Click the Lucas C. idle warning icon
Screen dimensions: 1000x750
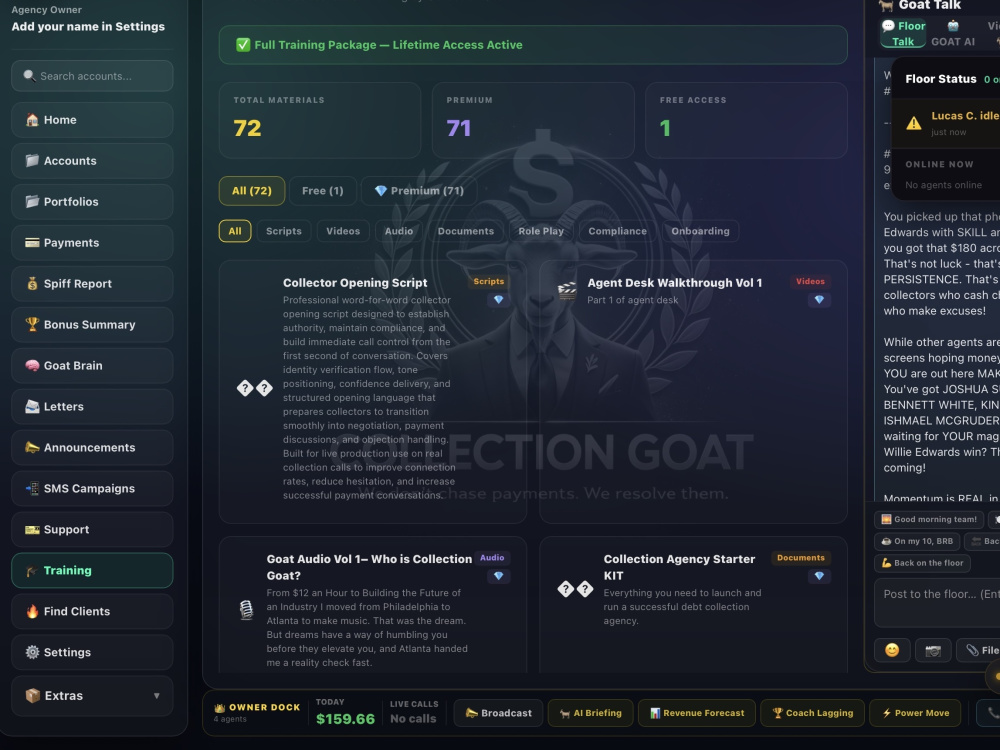click(914, 122)
